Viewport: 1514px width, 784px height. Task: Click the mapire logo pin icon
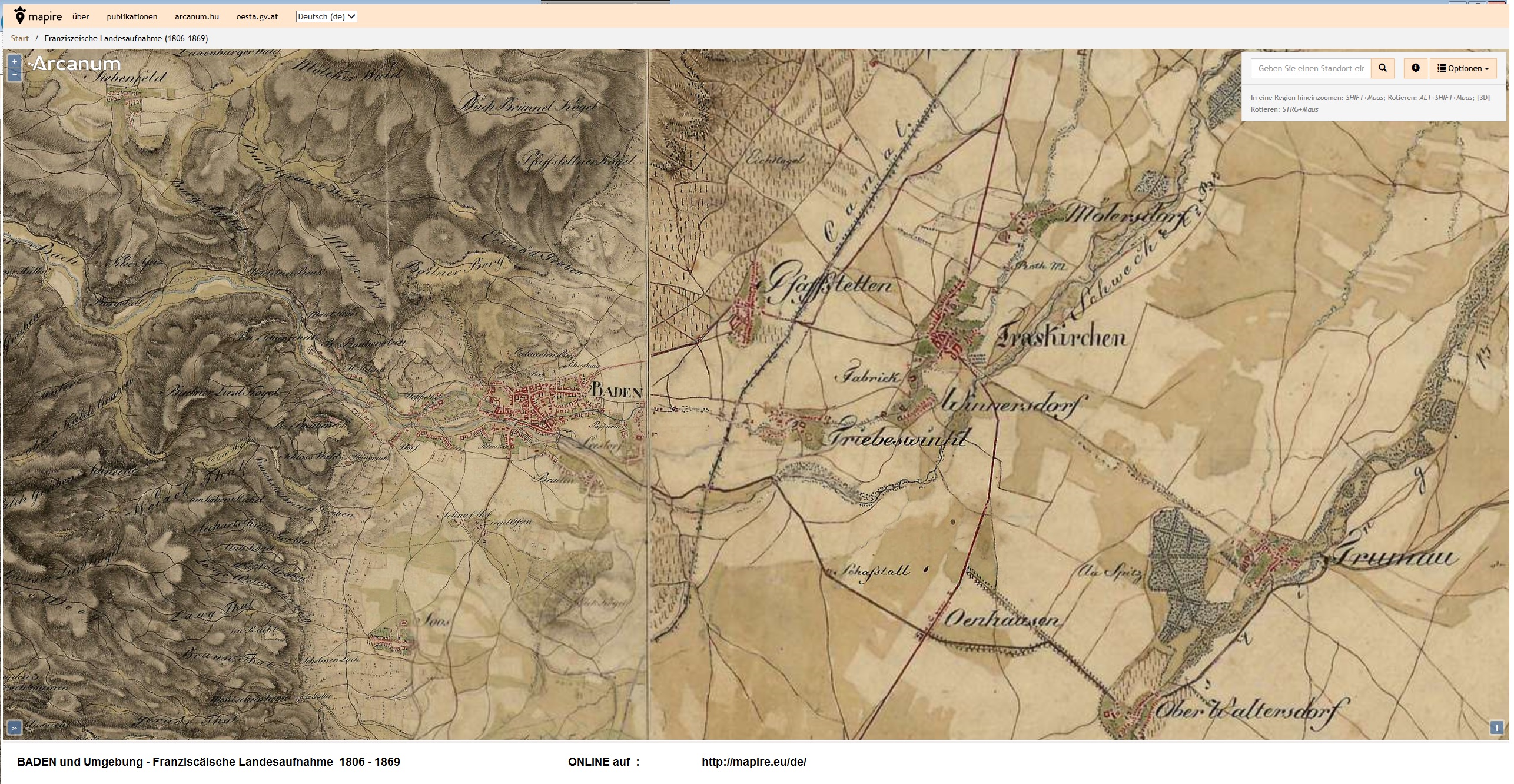click(x=20, y=16)
